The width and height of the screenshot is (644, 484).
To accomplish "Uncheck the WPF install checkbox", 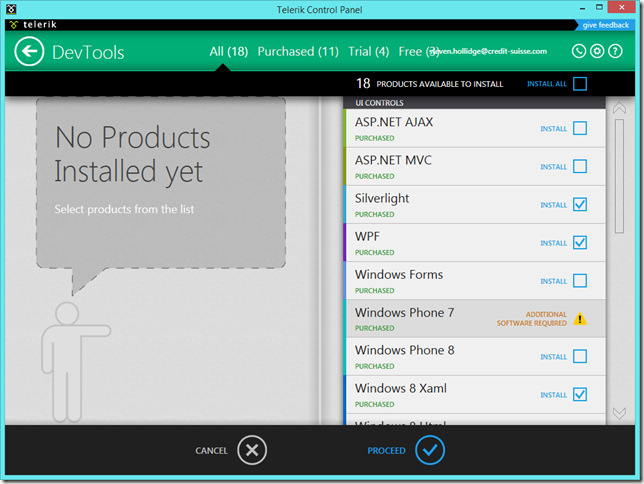I will click(580, 242).
